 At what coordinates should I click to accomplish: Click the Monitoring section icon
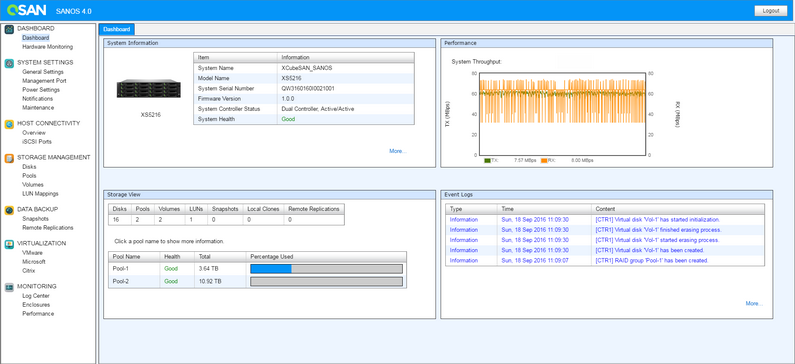tap(9, 287)
